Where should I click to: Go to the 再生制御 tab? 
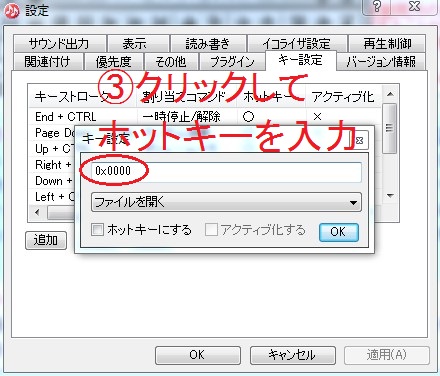pyautogui.click(x=387, y=44)
